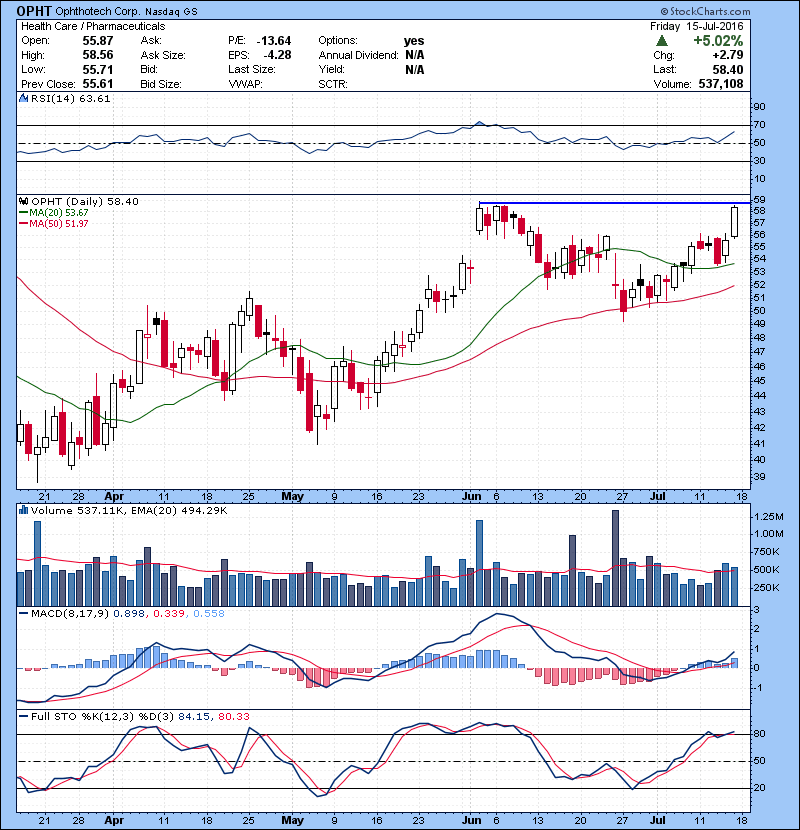Click the tallest volume bar above 1.25M
The image size is (800, 830).
[x=615, y=558]
